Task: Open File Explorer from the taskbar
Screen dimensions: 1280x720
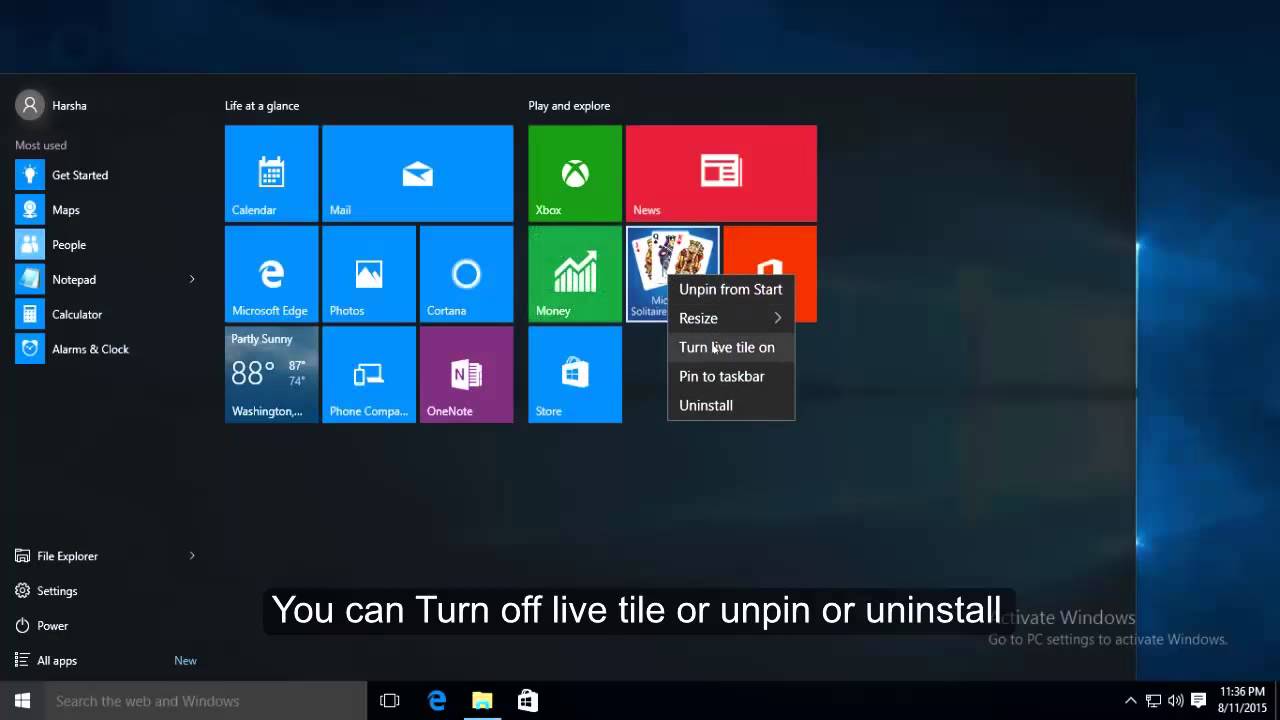Action: [x=482, y=701]
